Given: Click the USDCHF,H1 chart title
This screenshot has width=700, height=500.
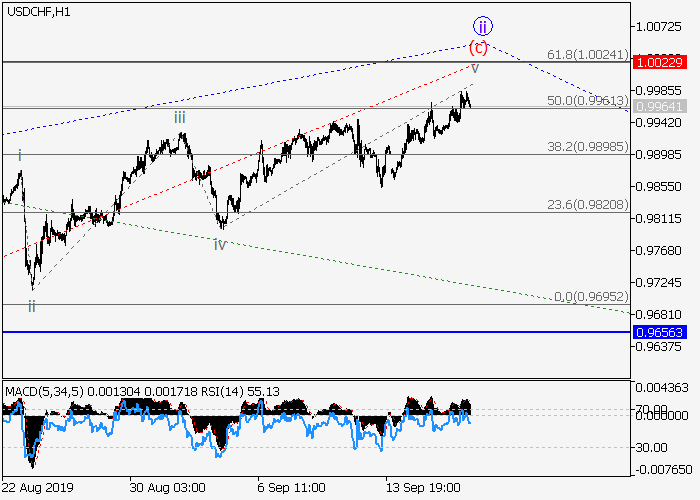Looking at the screenshot, I should coord(36,11).
